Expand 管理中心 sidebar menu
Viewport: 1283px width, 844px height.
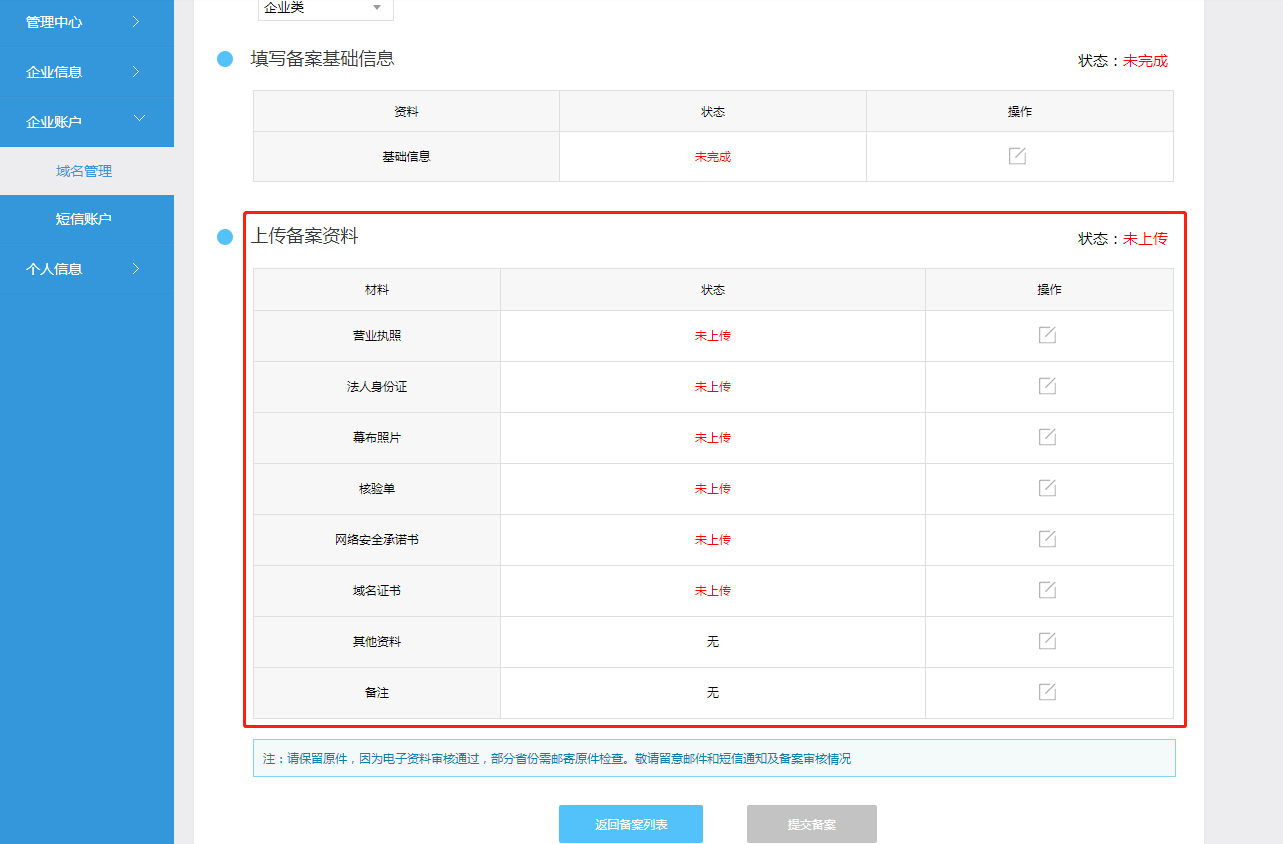(86, 22)
